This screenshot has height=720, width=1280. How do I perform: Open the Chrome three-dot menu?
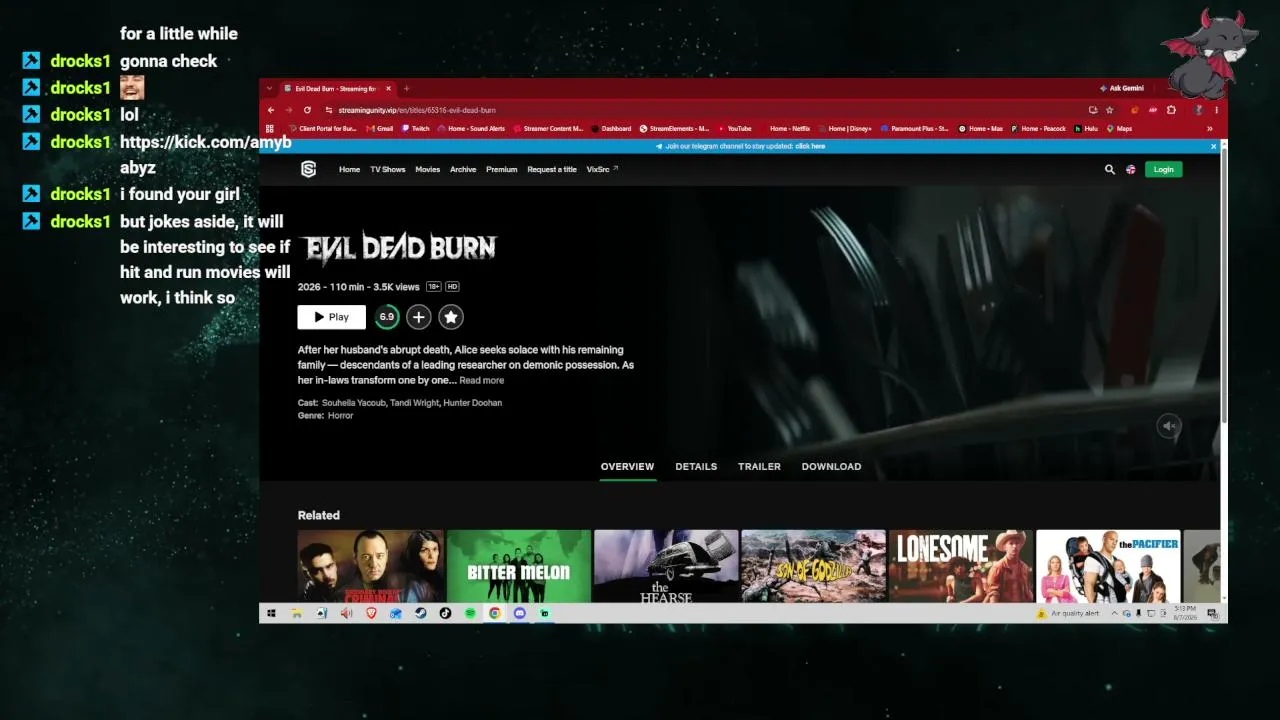tap(1216, 110)
